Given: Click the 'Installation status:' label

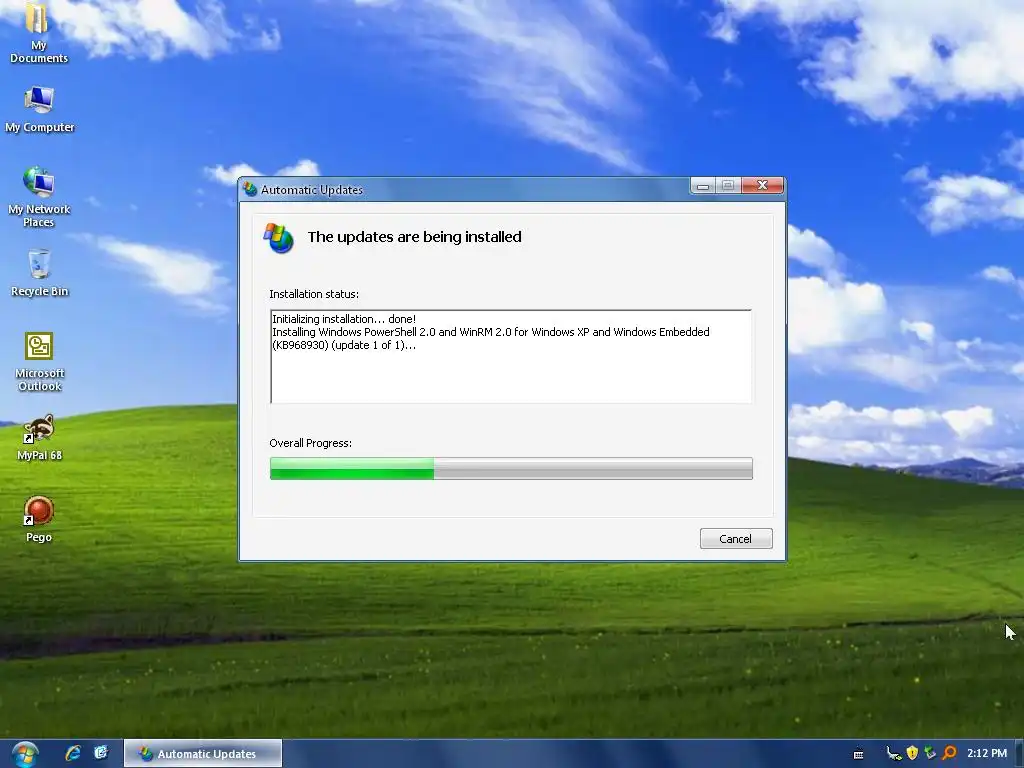Looking at the screenshot, I should click(314, 294).
